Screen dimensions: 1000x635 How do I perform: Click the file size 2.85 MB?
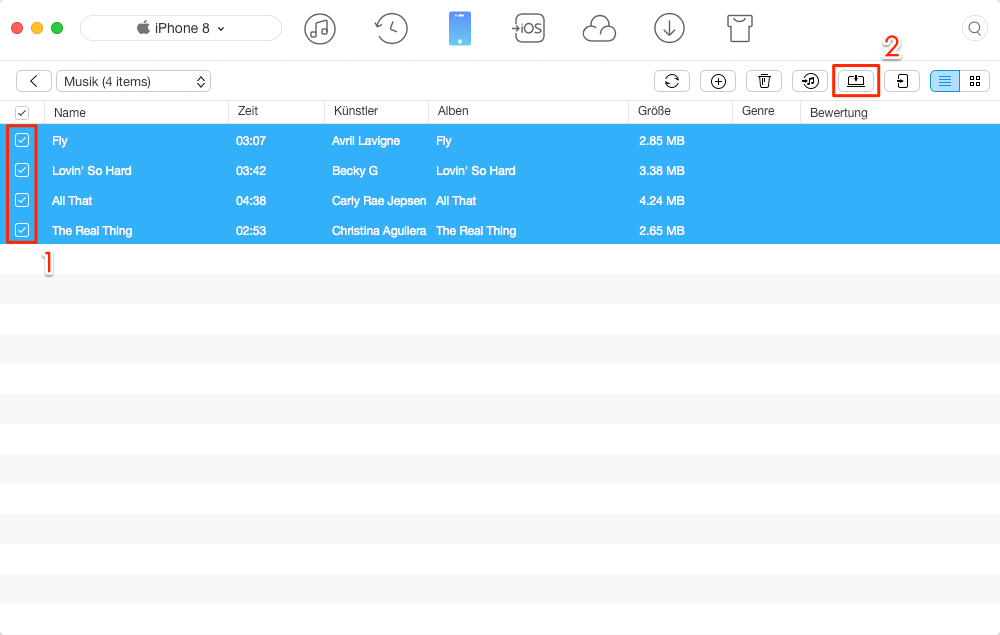click(662, 141)
